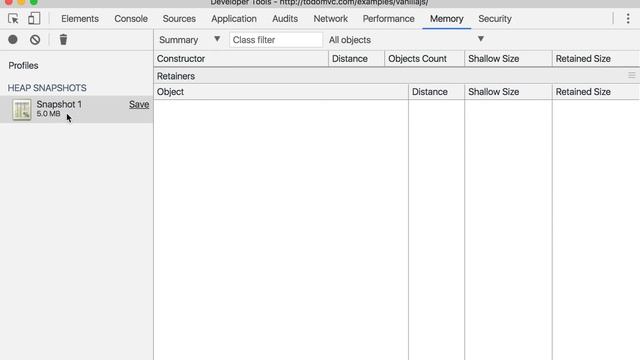Image resolution: width=640 pixels, height=360 pixels.
Task: Sort by Objects Count column header
Action: coord(424,59)
